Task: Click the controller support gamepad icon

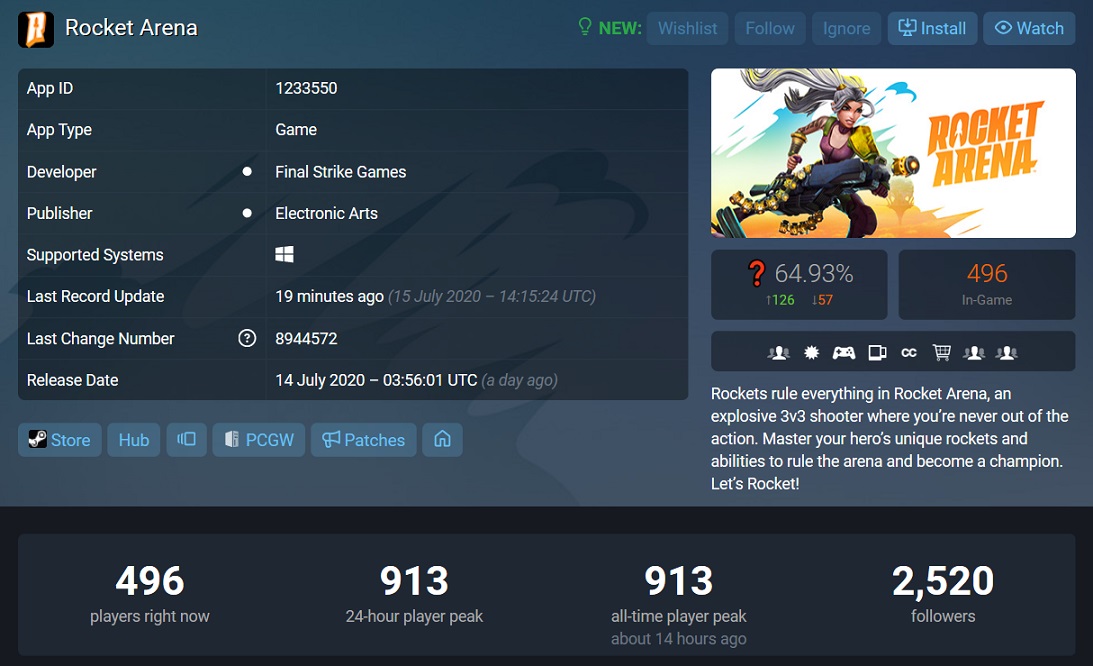Action: 843,353
